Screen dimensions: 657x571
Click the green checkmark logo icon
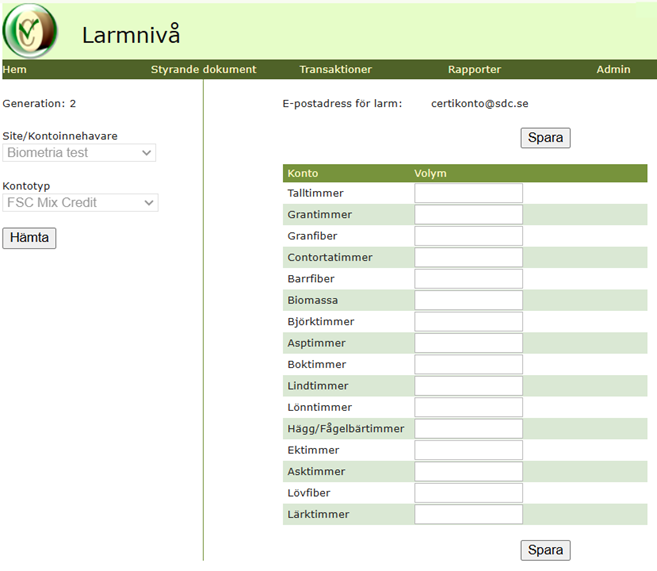click(x=29, y=31)
